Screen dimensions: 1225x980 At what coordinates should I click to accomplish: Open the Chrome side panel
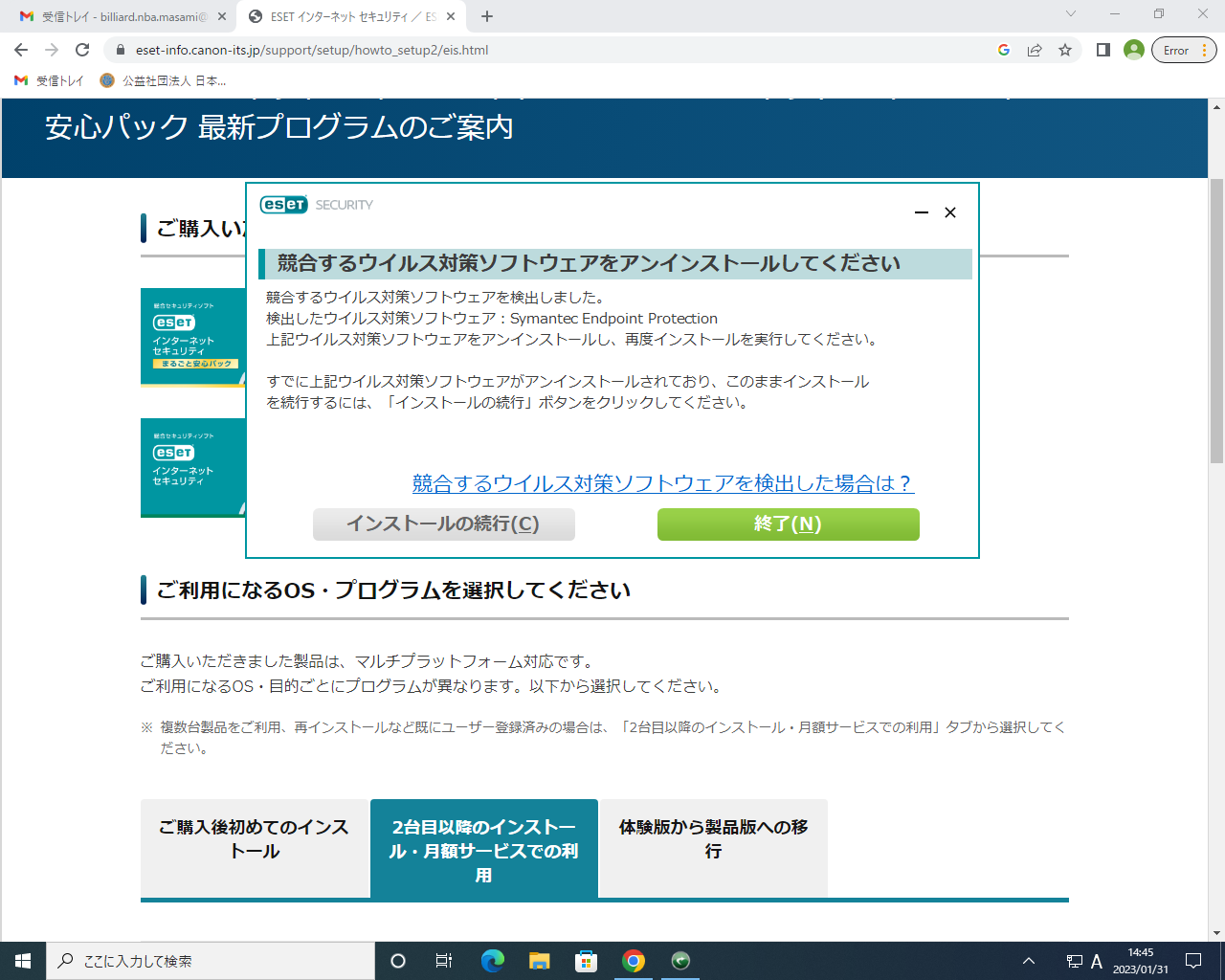1103,50
